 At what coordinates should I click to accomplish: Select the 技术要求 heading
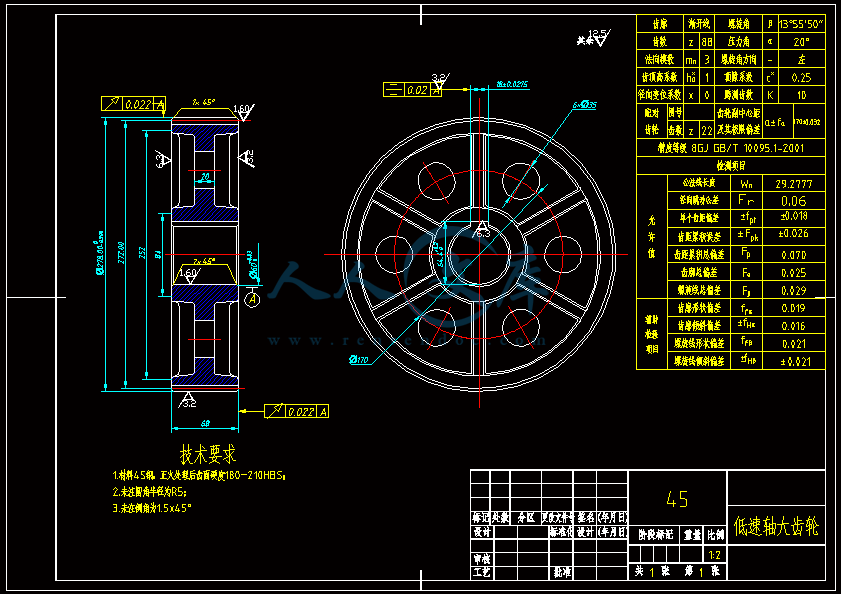click(208, 454)
